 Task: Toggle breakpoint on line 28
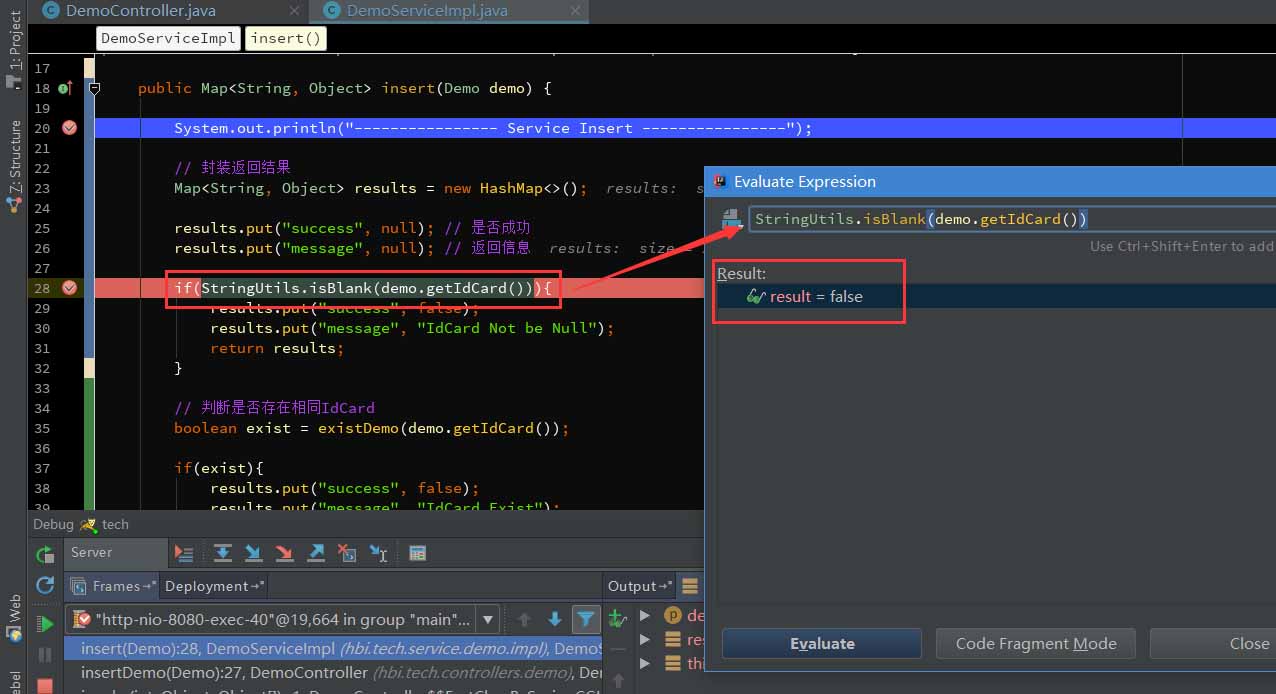click(69, 288)
